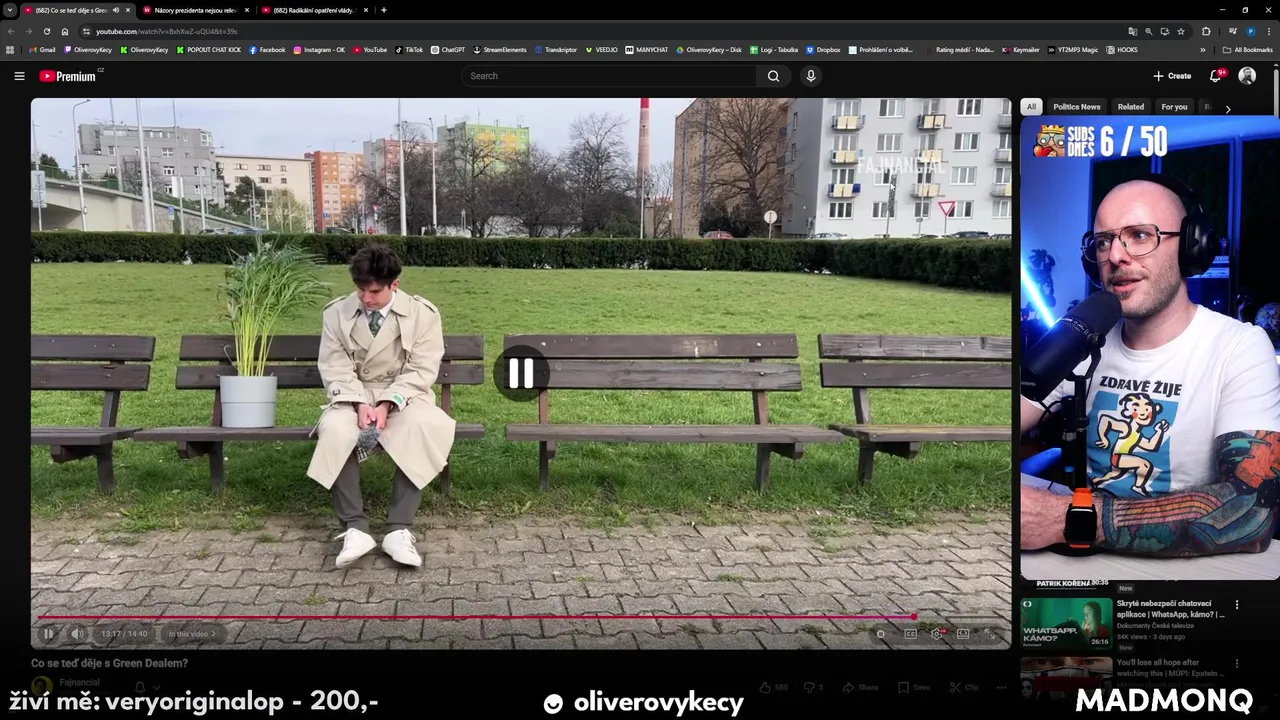Screen dimensions: 1280x720
Task: Open options for 'Skryté nebezpečí chatovací aplikace' video
Action: tap(1237, 605)
